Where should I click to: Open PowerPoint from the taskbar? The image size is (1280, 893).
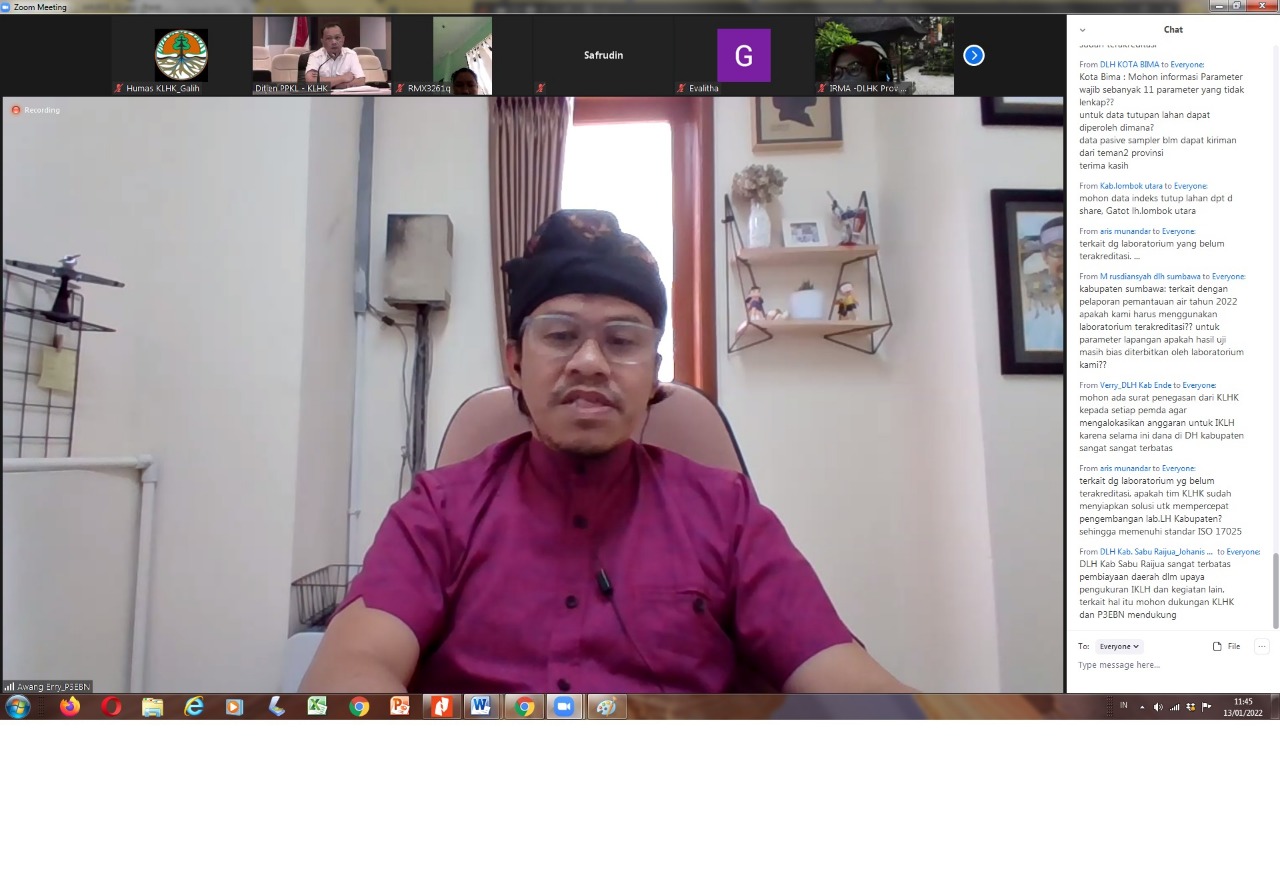click(x=400, y=707)
